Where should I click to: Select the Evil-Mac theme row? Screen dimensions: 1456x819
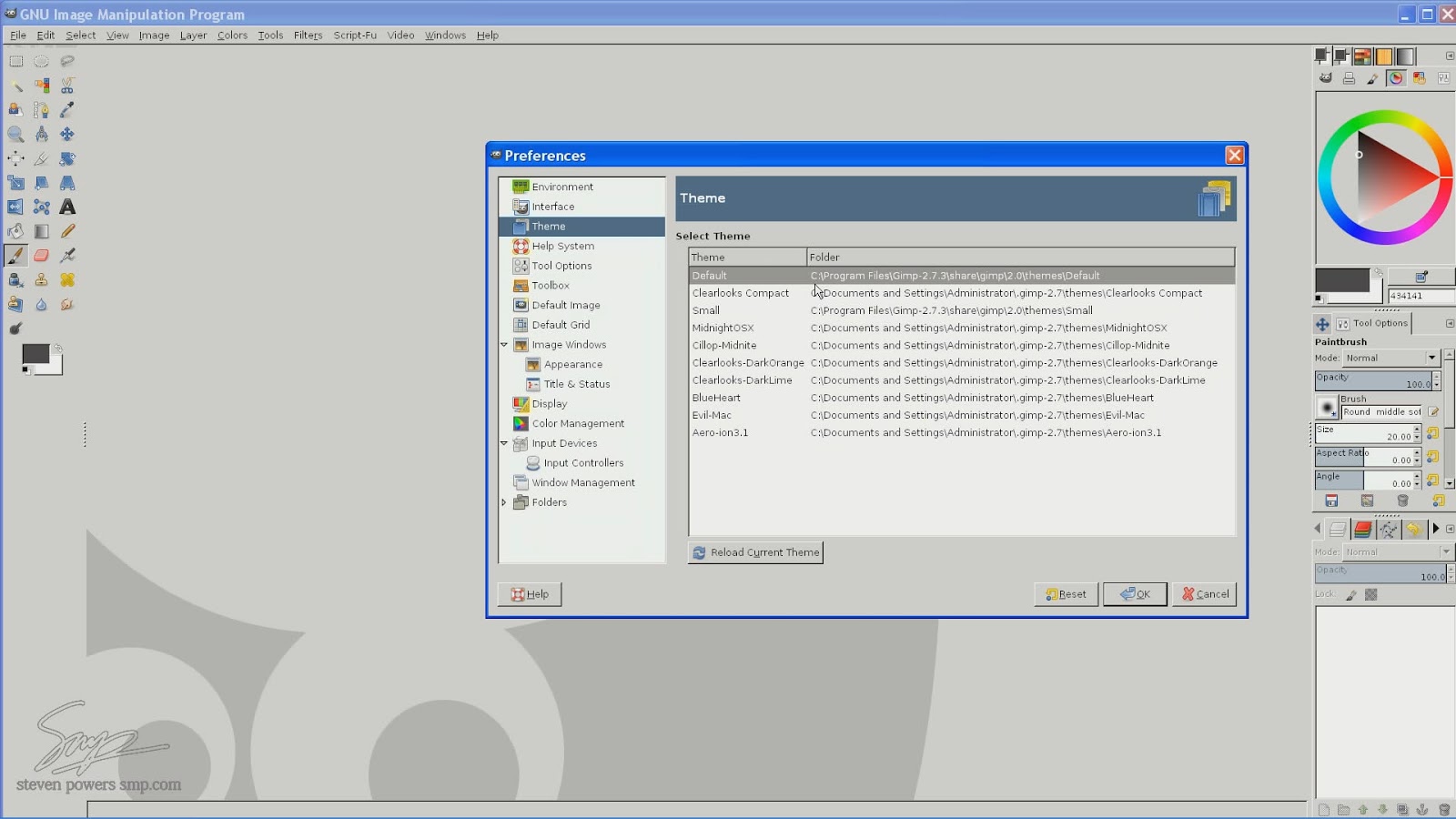pos(962,415)
